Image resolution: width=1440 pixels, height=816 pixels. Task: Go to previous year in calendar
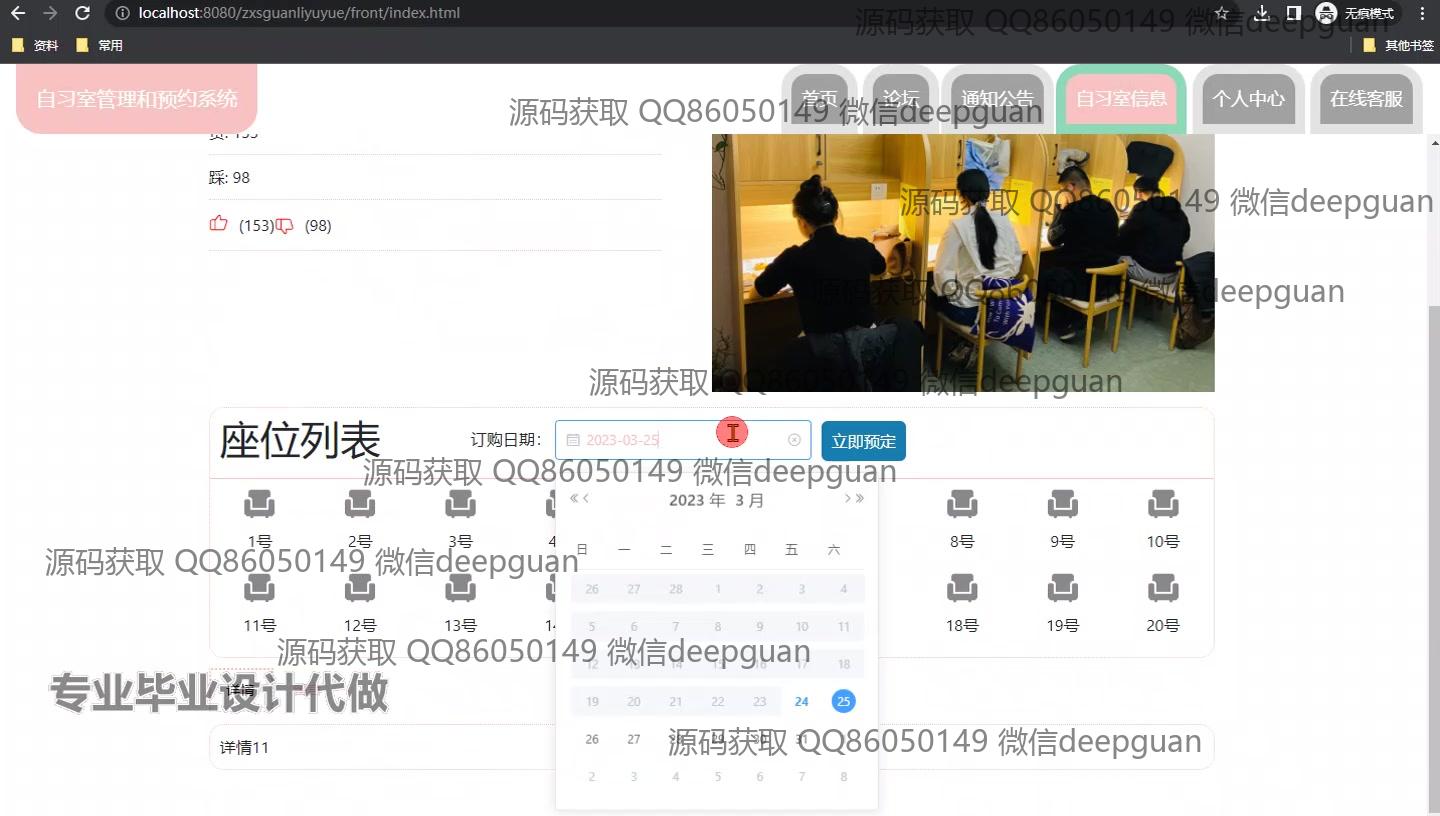[574, 499]
